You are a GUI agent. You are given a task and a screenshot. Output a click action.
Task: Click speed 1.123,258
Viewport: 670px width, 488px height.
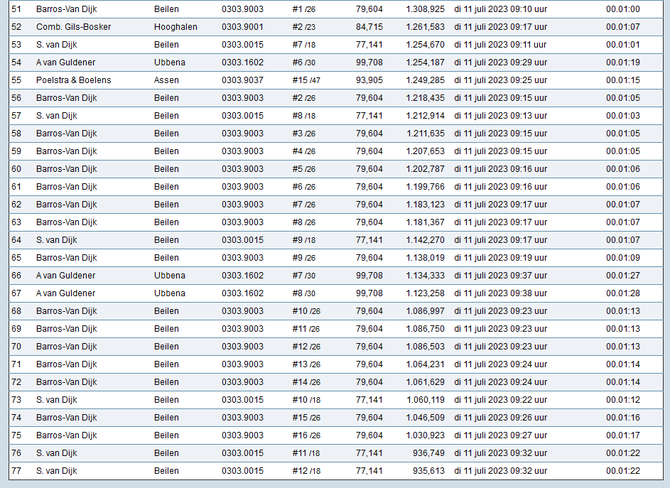click(425, 293)
